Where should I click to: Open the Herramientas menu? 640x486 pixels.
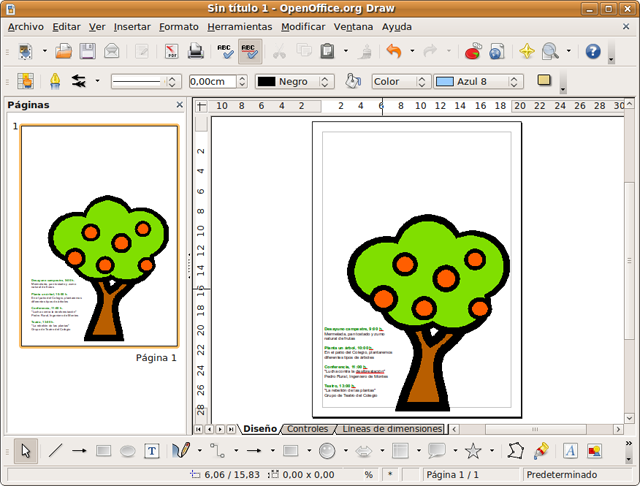coord(239,27)
